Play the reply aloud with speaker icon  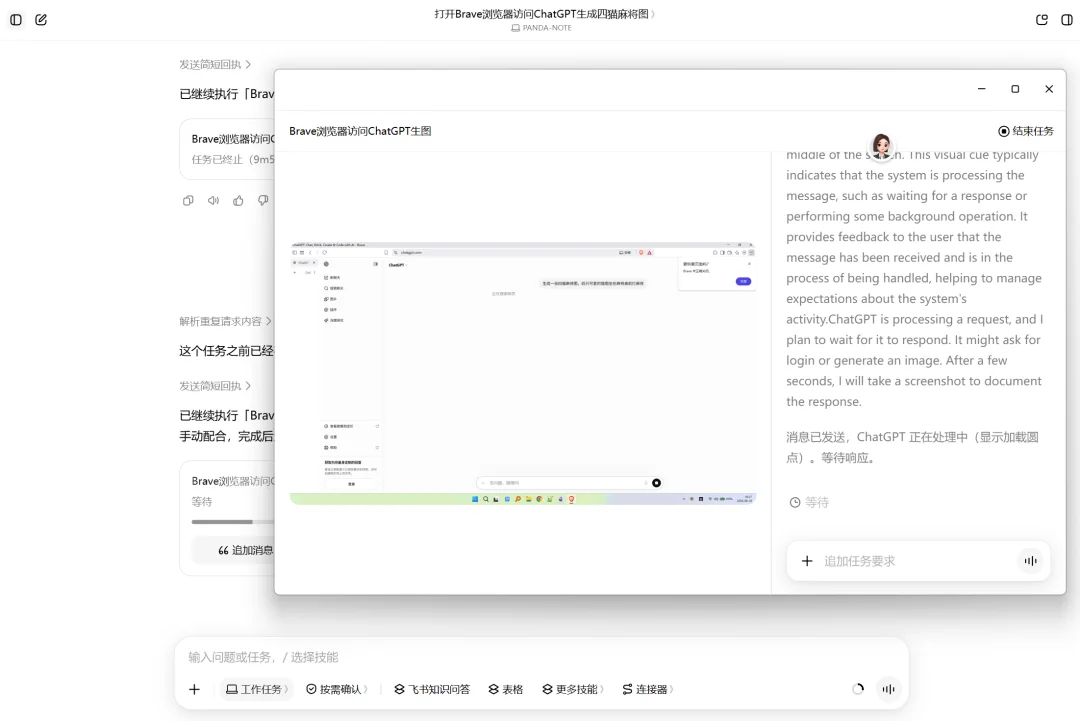pyautogui.click(x=214, y=200)
